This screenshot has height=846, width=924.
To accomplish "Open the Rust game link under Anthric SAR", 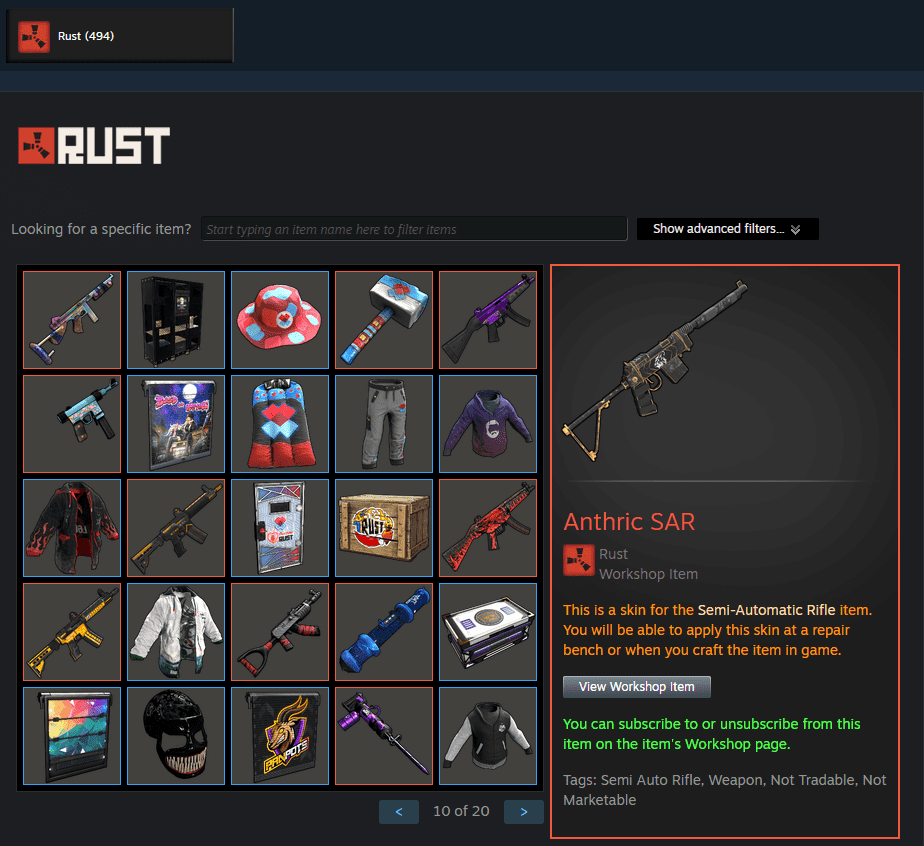I will pyautogui.click(x=613, y=554).
